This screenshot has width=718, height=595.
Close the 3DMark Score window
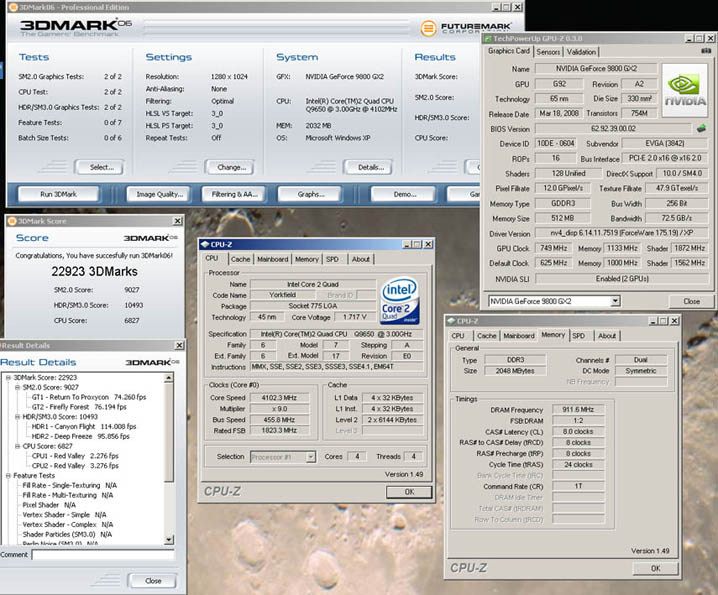coord(178,221)
